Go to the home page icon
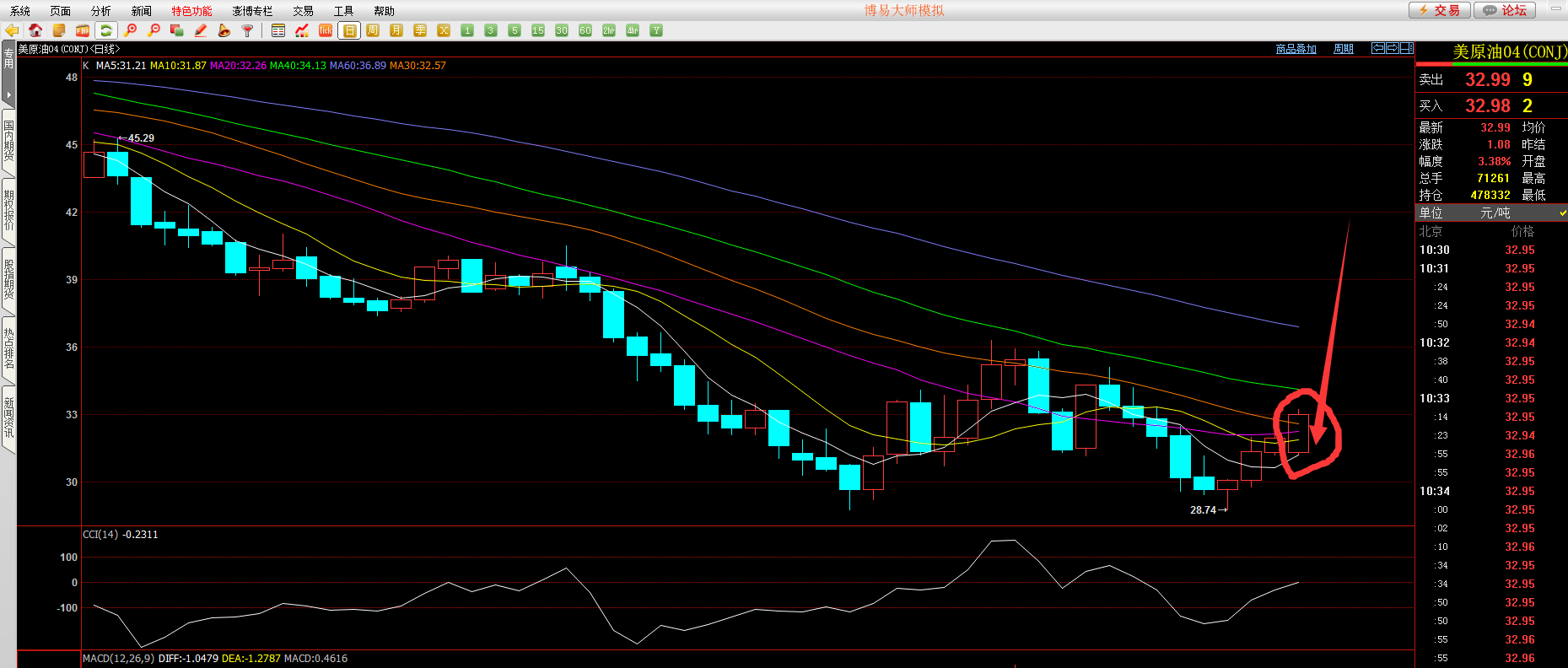 coord(35,30)
